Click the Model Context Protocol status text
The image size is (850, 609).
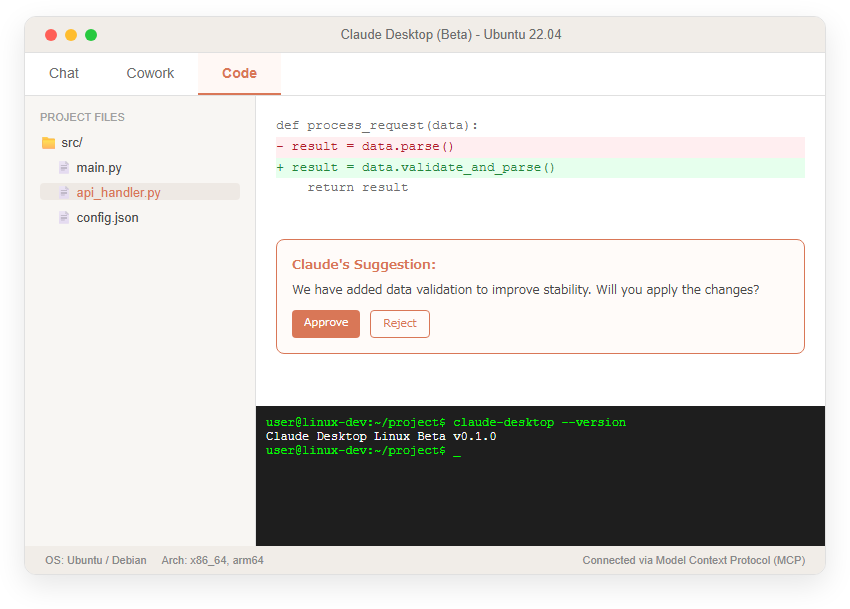point(694,560)
